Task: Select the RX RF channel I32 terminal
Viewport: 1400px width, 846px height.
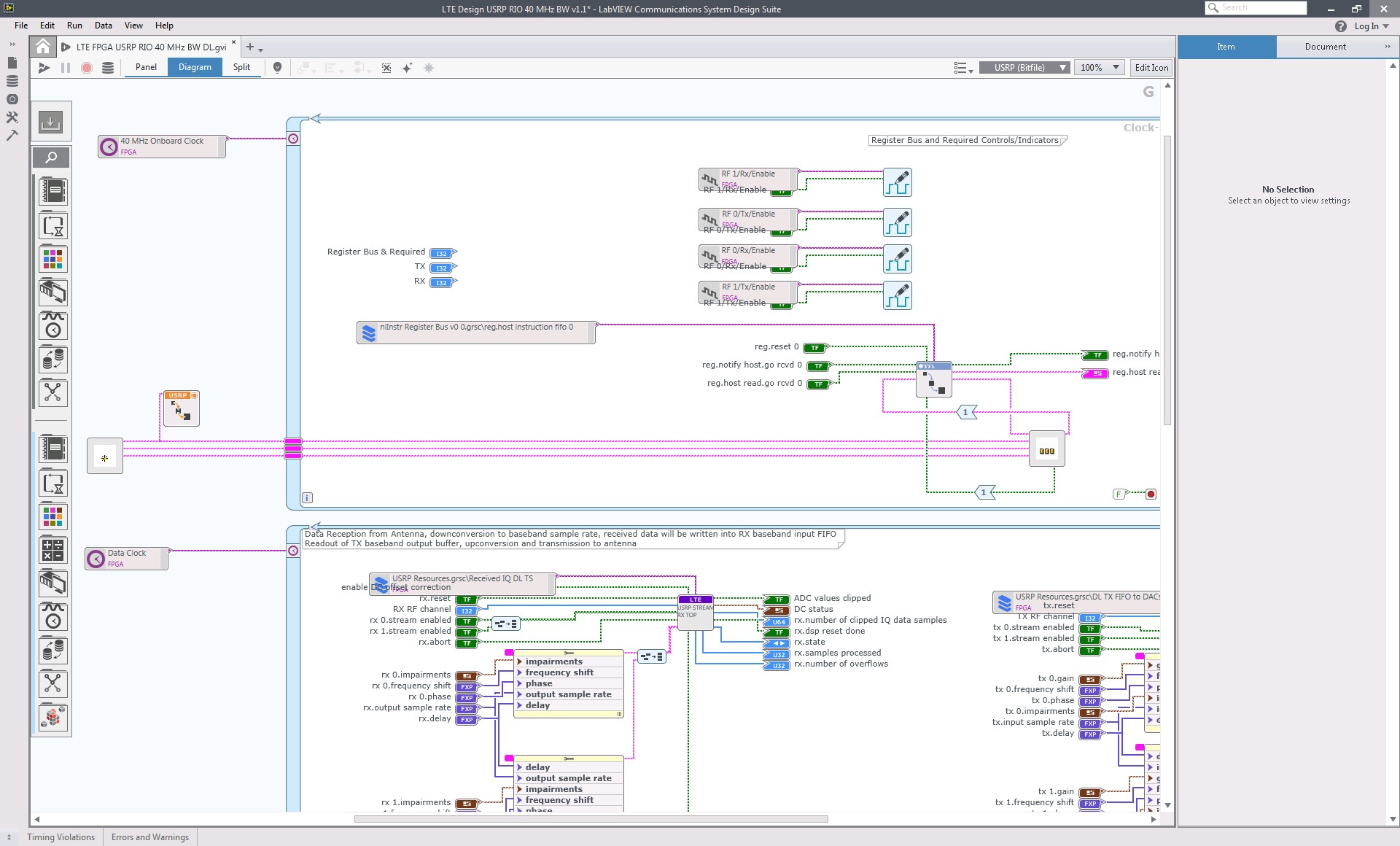Action: click(467, 610)
